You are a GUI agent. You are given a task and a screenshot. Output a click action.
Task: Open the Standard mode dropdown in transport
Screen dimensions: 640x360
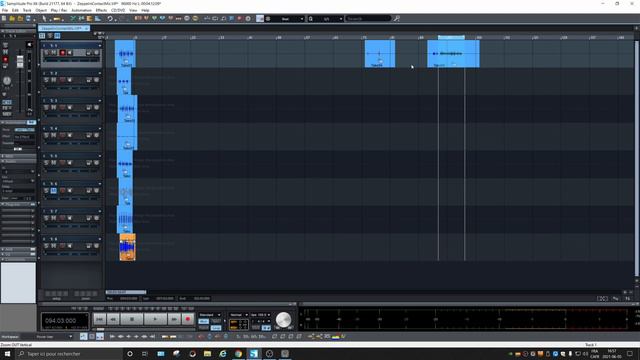pos(210,315)
